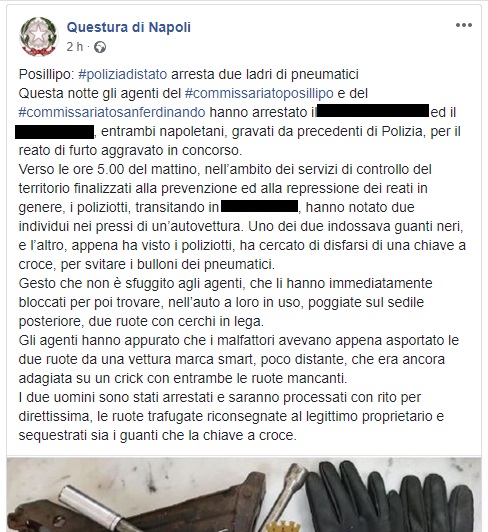Open the Questura di Napoli profile avatar

coord(39,36)
